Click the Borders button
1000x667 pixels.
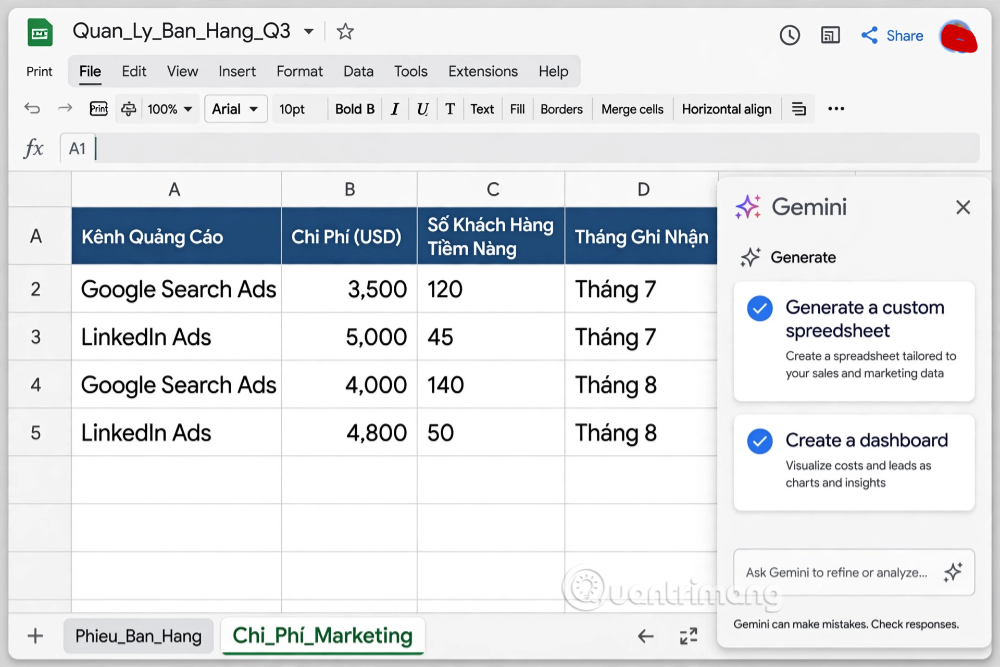(x=561, y=109)
